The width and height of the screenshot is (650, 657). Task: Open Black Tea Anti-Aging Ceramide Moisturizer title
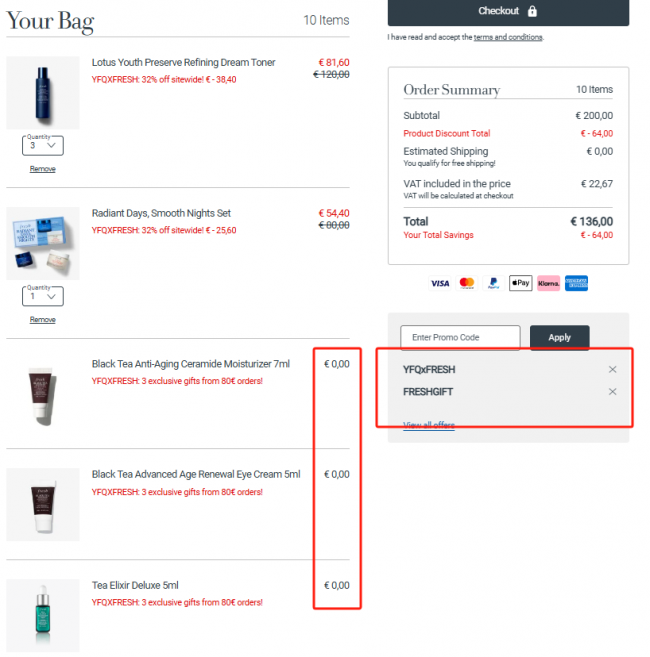point(191,364)
